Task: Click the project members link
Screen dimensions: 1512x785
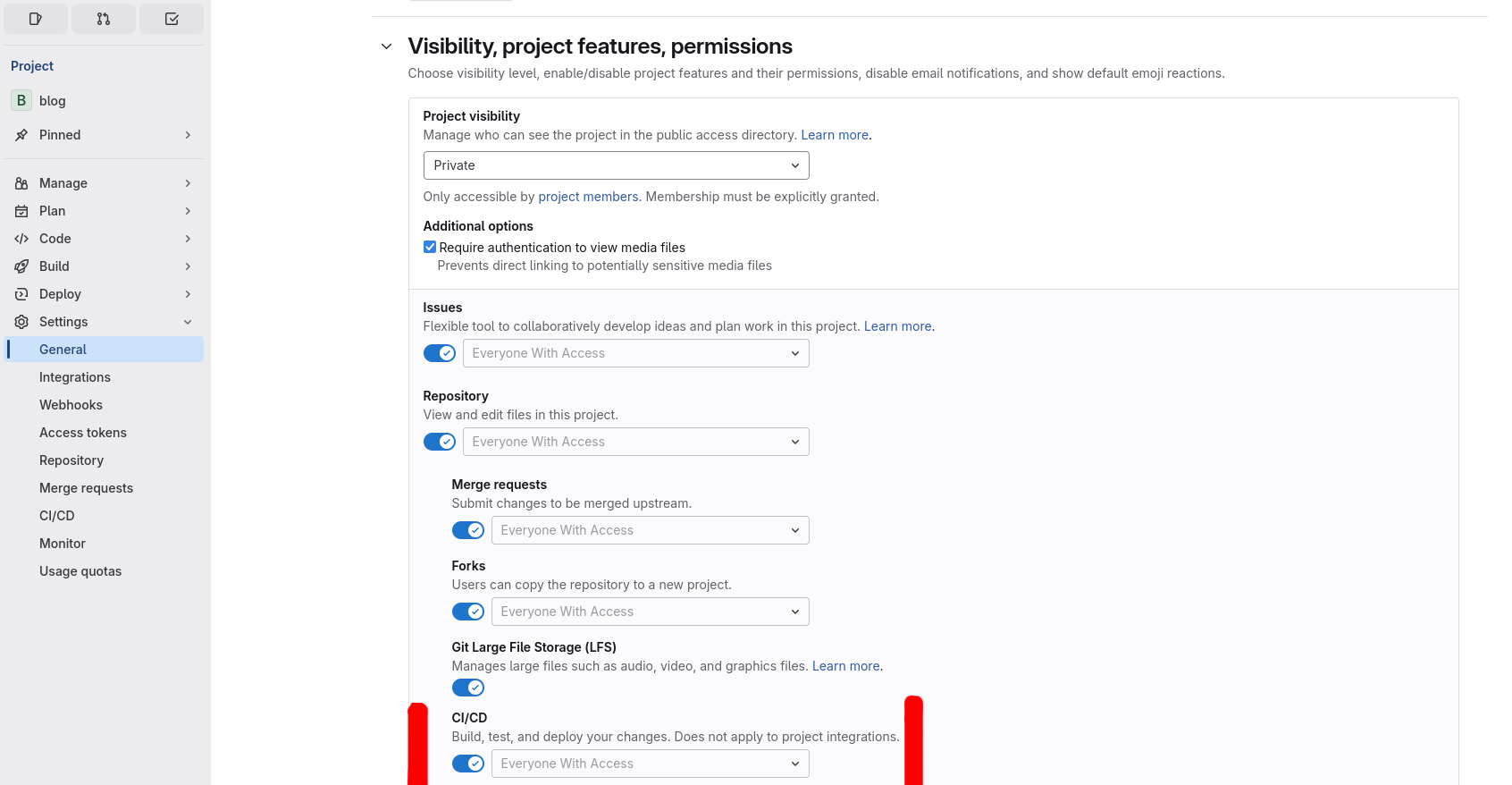Action: (x=588, y=197)
